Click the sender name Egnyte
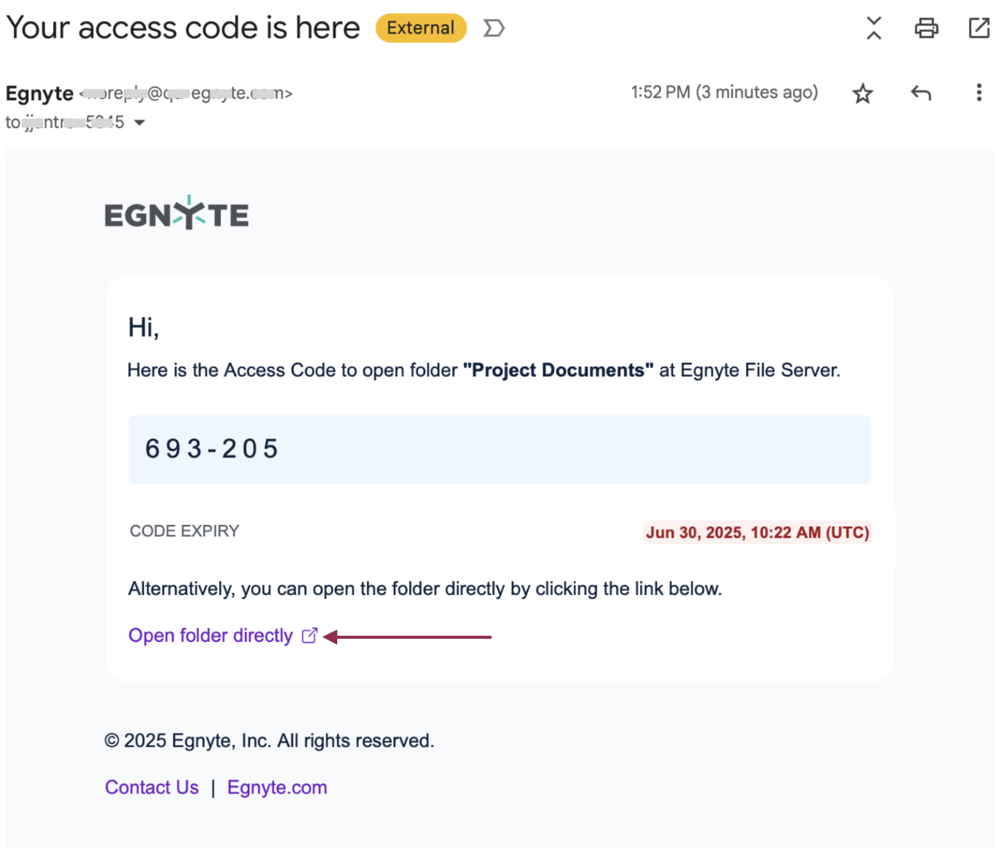 pos(40,94)
